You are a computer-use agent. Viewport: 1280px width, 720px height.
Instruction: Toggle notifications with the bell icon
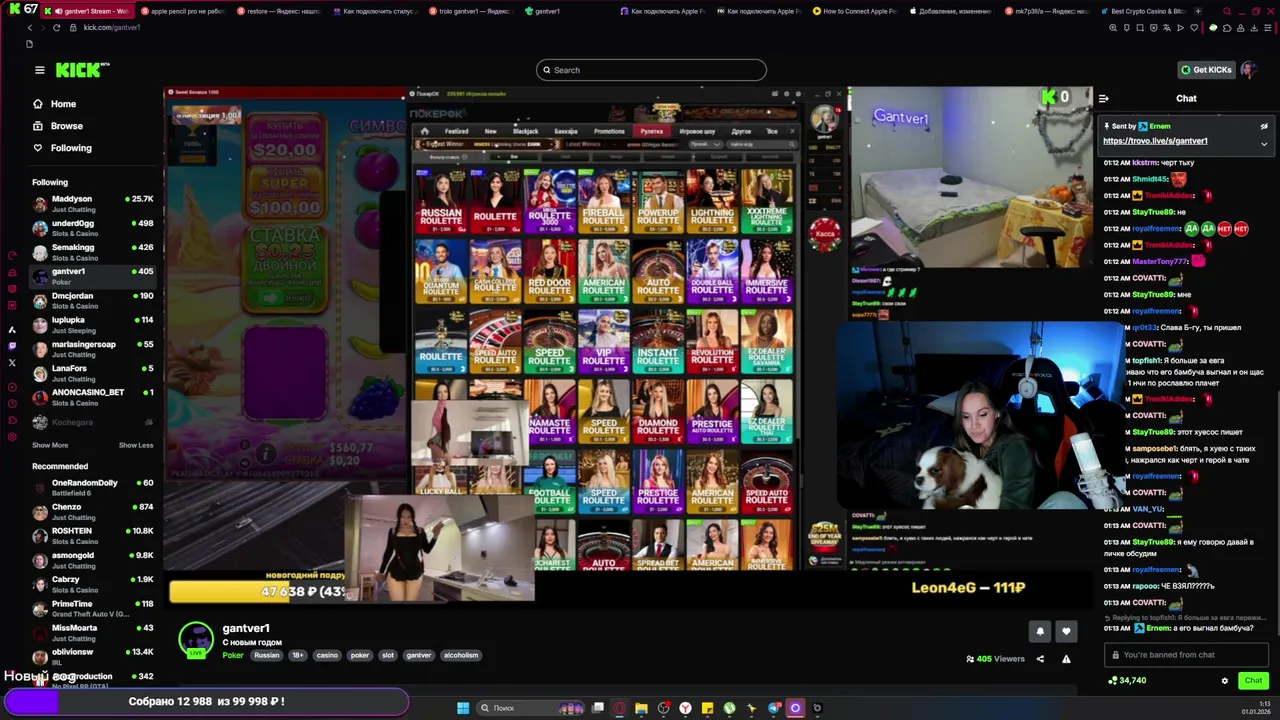pos(1040,631)
